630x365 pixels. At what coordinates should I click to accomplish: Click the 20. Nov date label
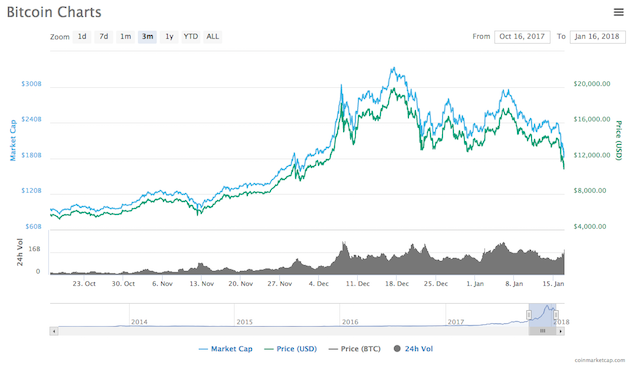(241, 284)
